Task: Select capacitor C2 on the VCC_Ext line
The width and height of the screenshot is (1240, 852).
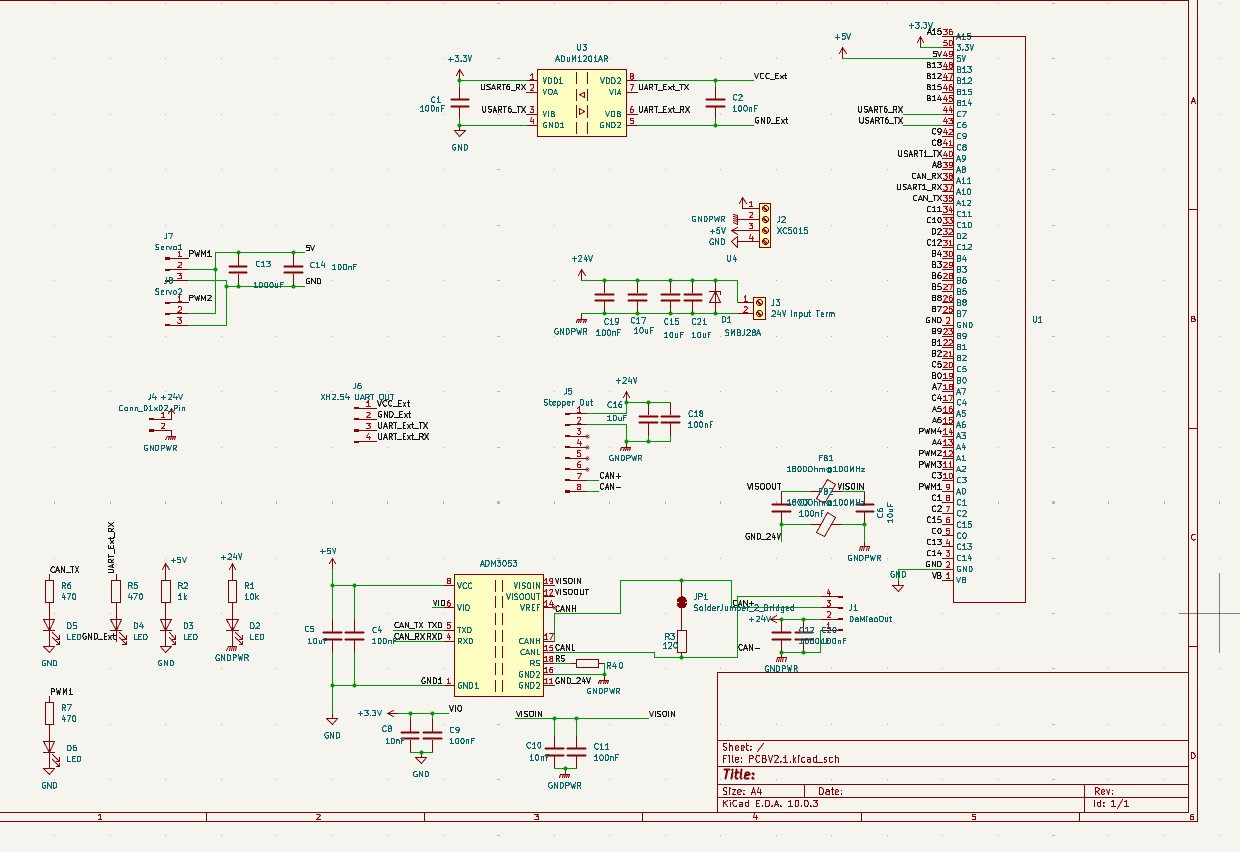Action: (x=715, y=102)
